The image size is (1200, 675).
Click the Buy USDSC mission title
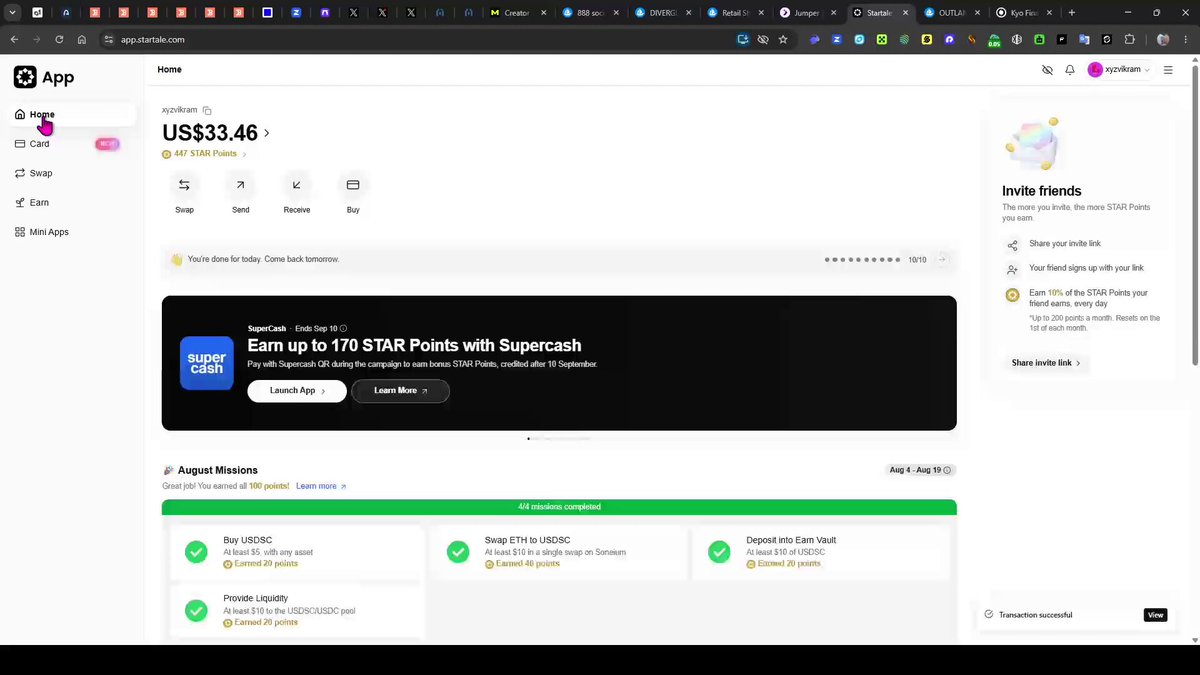click(248, 540)
